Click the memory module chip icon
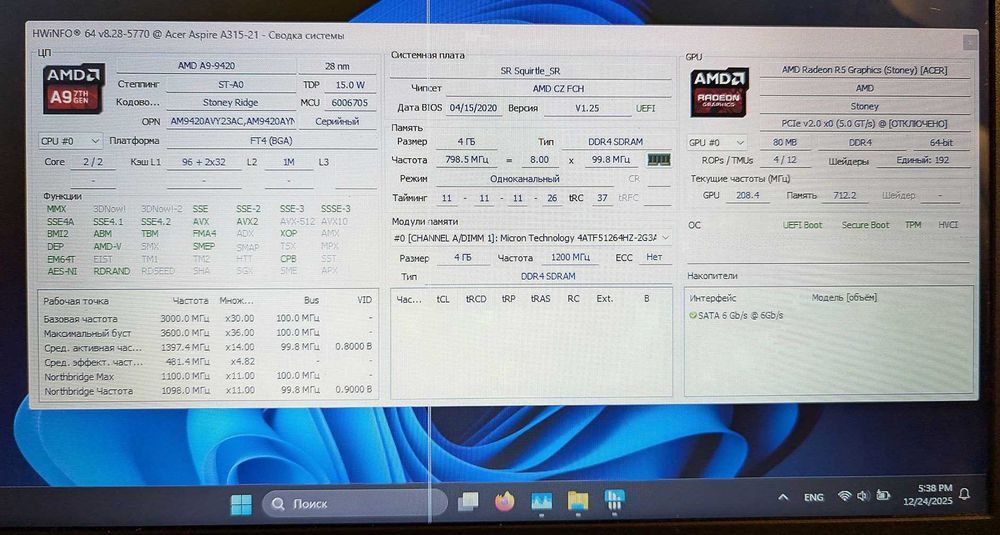1000x535 pixels. 659,159
